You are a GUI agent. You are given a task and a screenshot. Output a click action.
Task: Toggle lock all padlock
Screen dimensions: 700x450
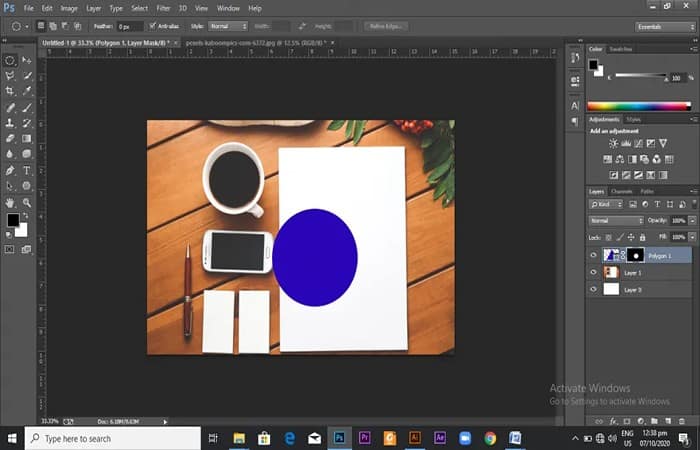point(642,237)
